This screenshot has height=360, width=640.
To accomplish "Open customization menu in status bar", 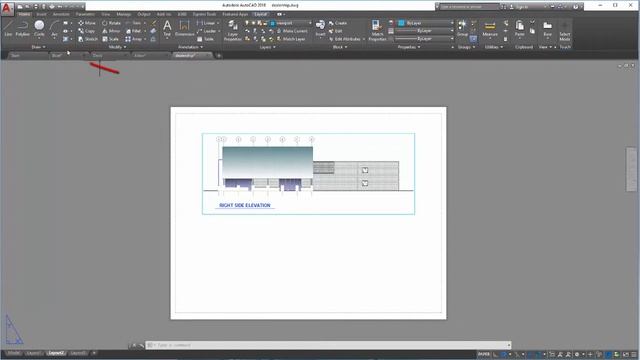I will point(633,354).
